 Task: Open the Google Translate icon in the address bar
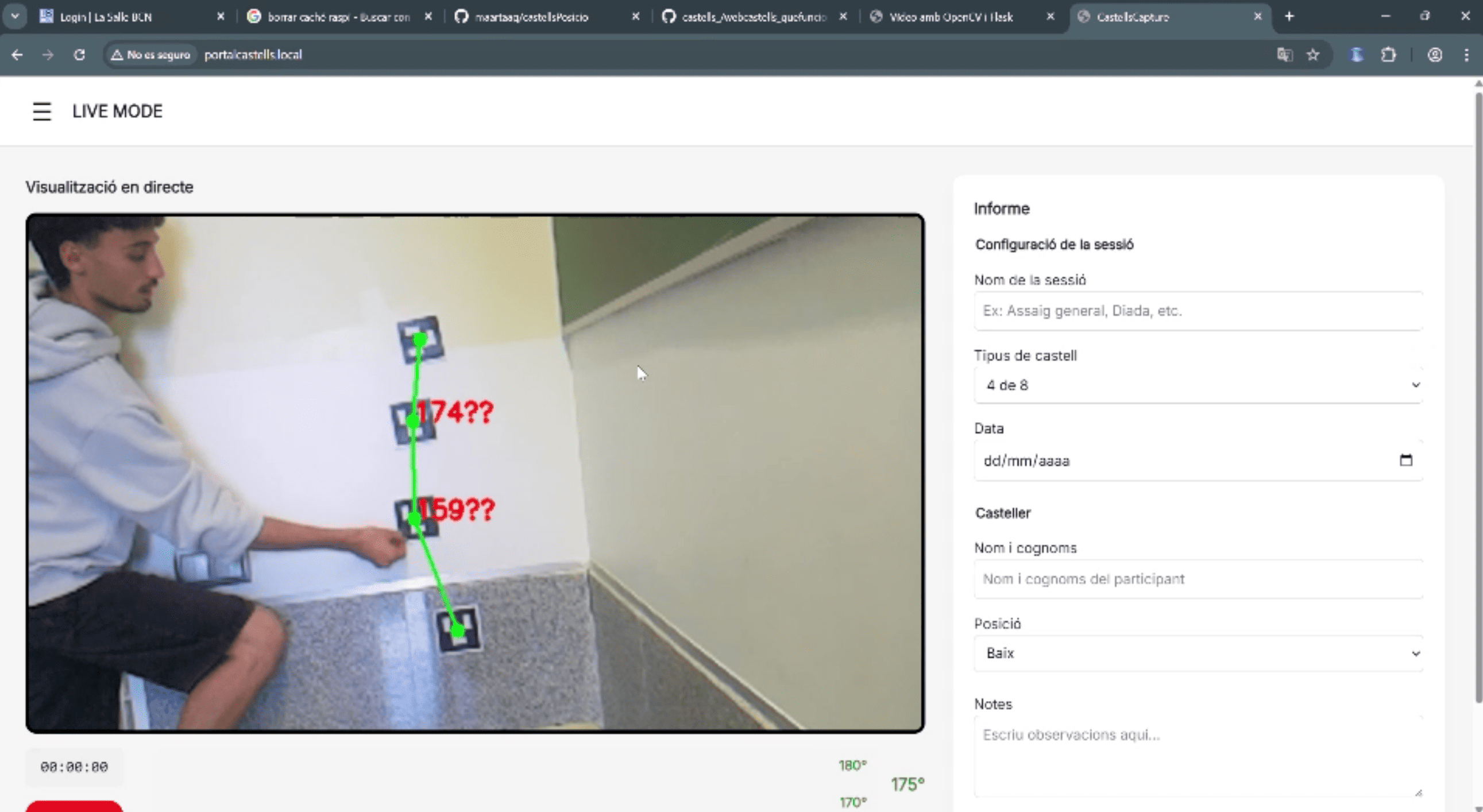click(x=1284, y=55)
